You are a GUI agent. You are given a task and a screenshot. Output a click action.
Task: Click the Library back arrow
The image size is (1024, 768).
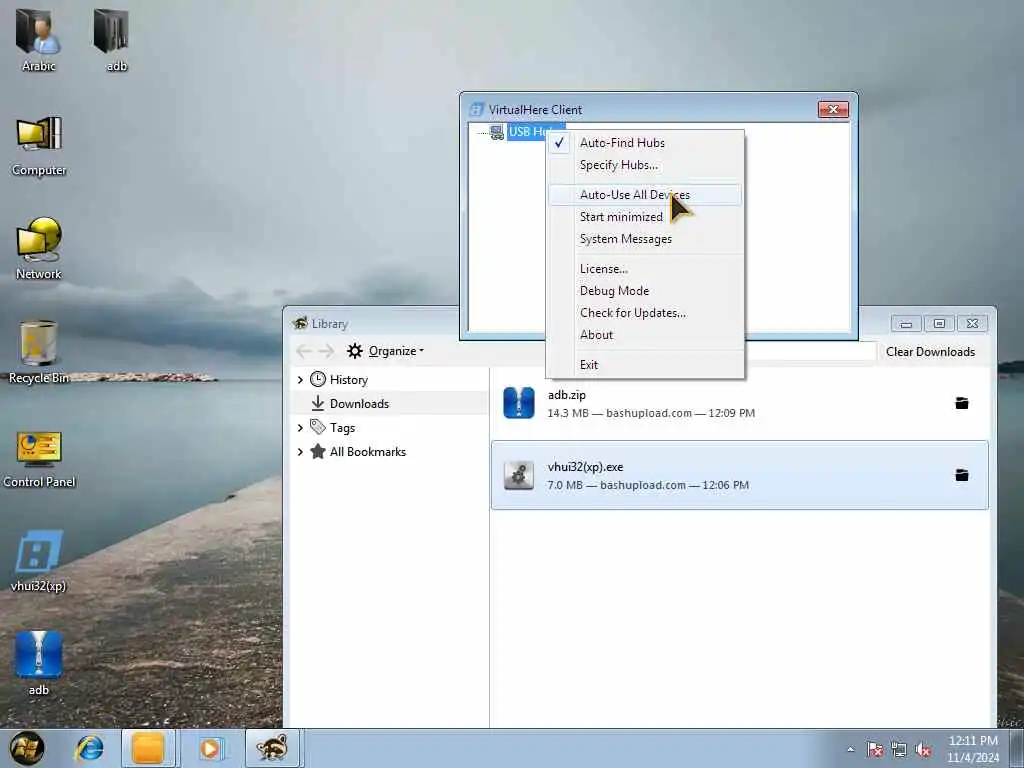click(304, 351)
